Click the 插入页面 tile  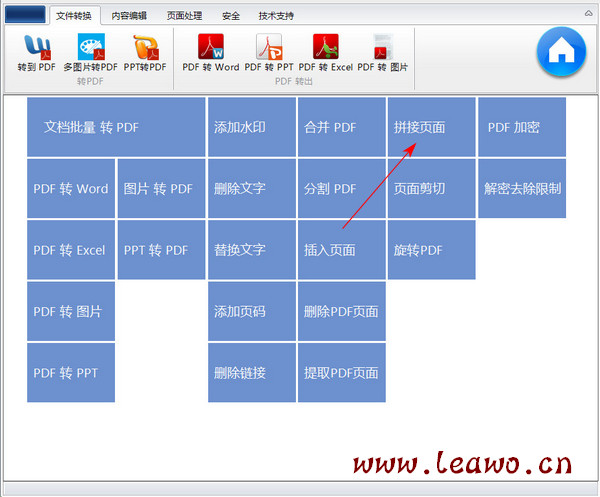342,250
